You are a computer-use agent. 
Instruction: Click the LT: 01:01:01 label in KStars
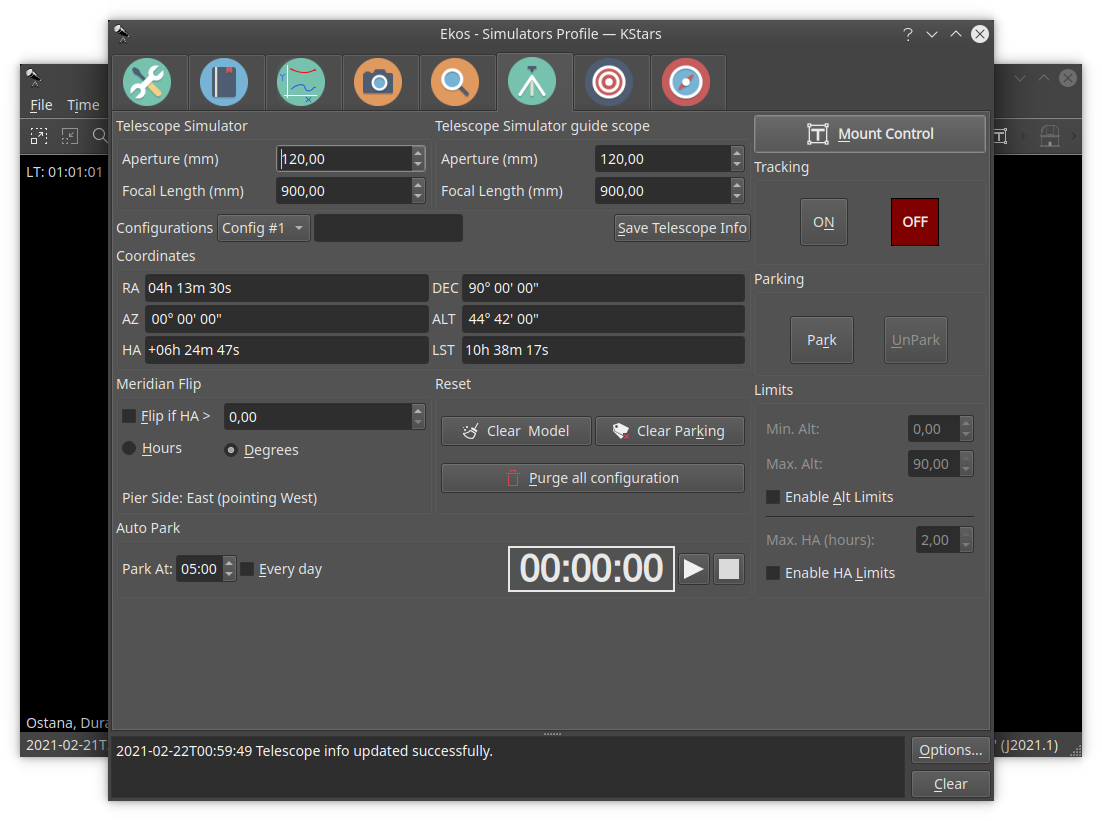(x=64, y=172)
